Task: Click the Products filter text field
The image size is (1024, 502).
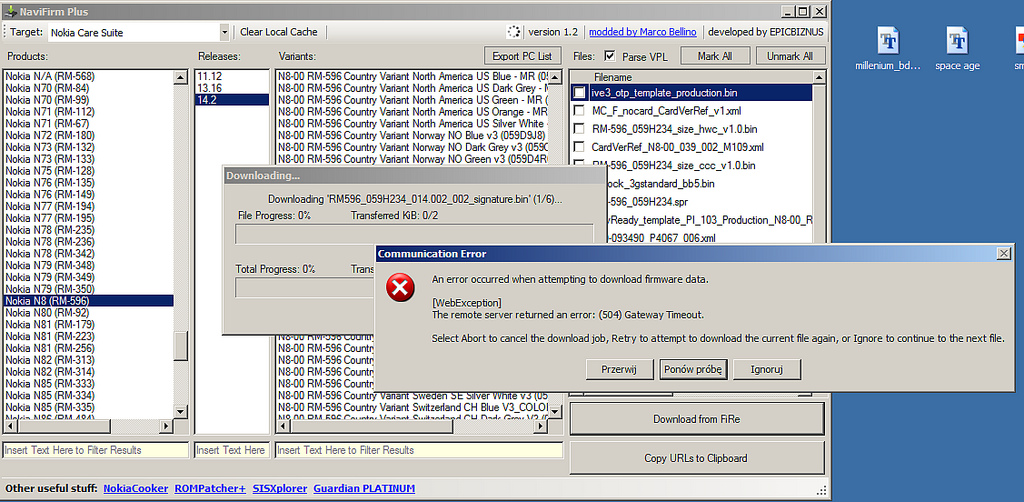Action: 97,450
